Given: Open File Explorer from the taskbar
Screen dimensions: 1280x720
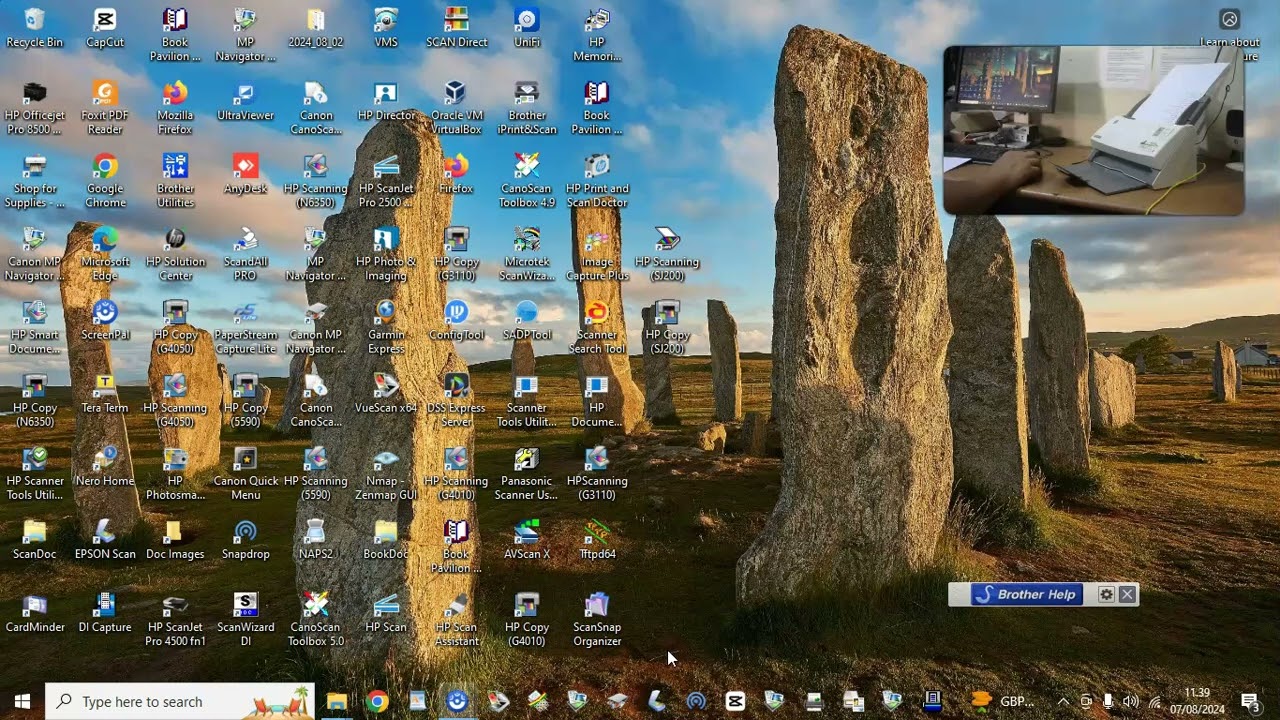Looking at the screenshot, I should [x=337, y=702].
